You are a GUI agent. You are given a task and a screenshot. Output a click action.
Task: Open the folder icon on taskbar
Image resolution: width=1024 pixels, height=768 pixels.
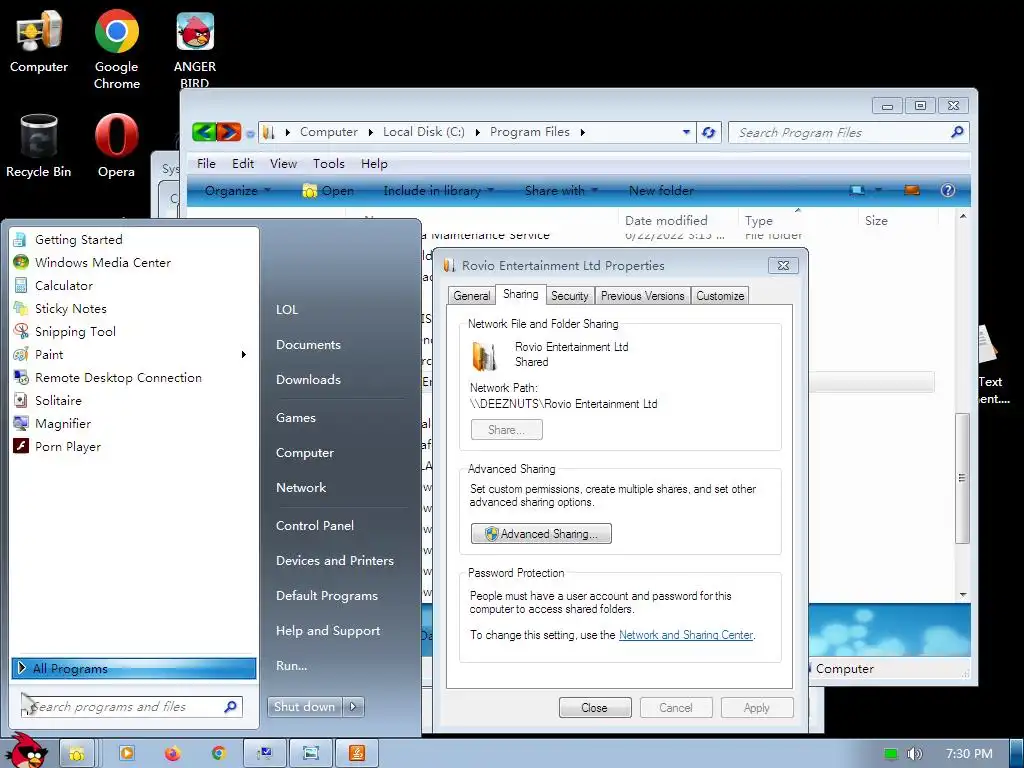tap(76, 754)
